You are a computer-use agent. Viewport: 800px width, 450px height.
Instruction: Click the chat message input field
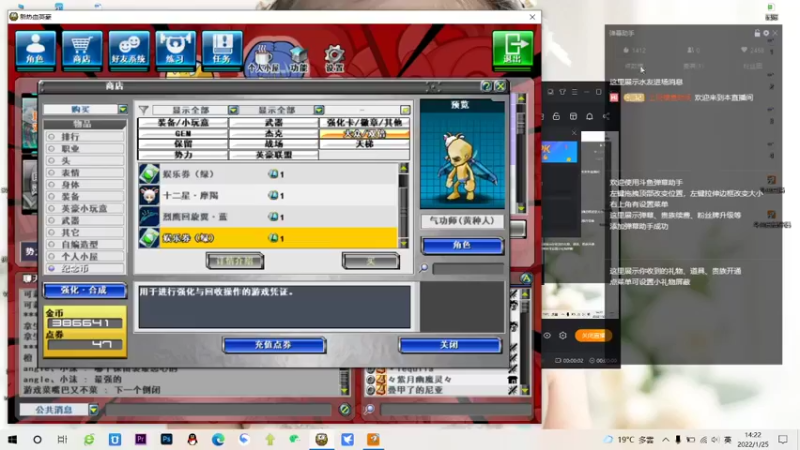[x=219, y=409]
